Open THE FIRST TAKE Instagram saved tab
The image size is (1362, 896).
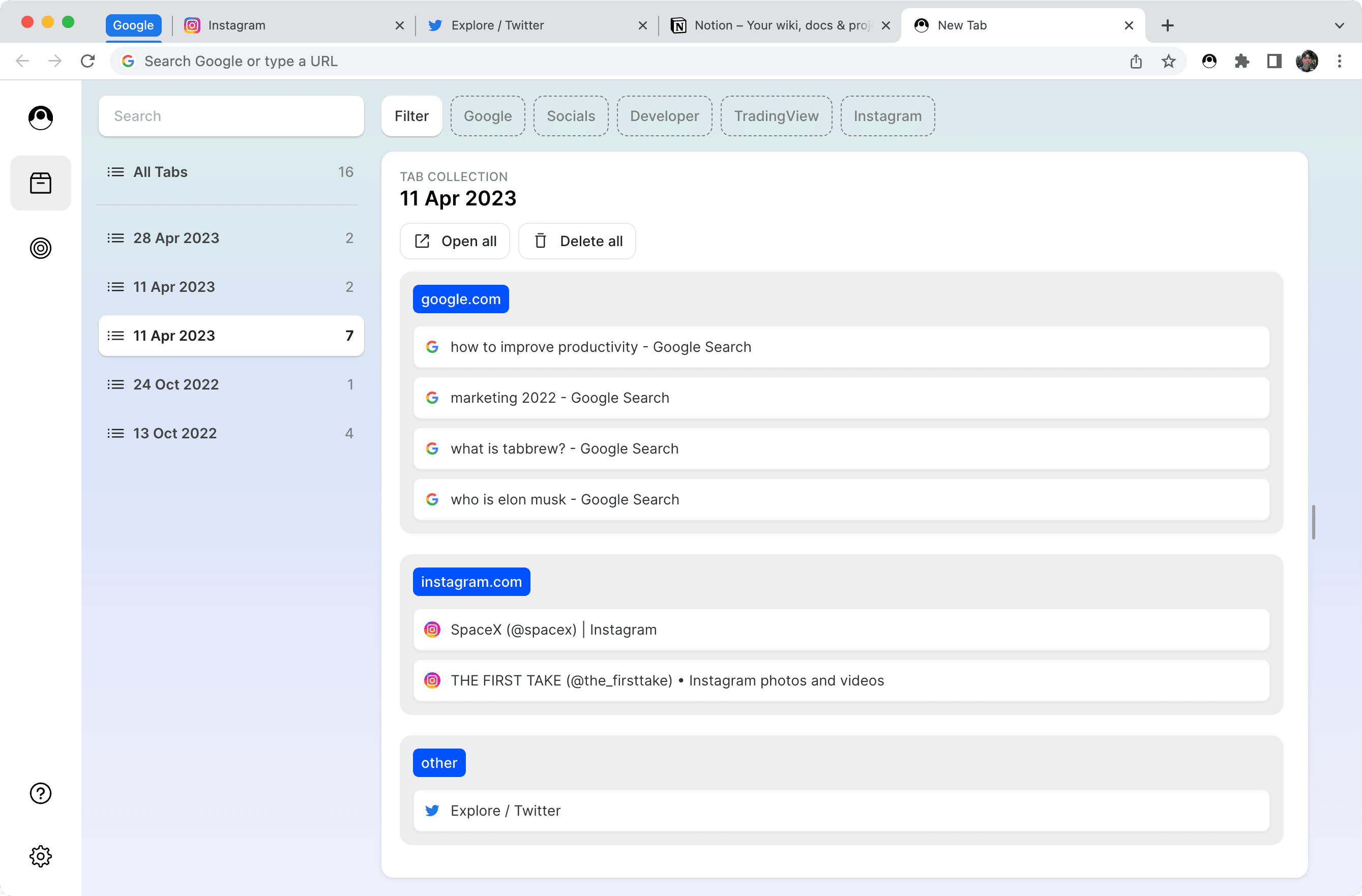tap(841, 681)
